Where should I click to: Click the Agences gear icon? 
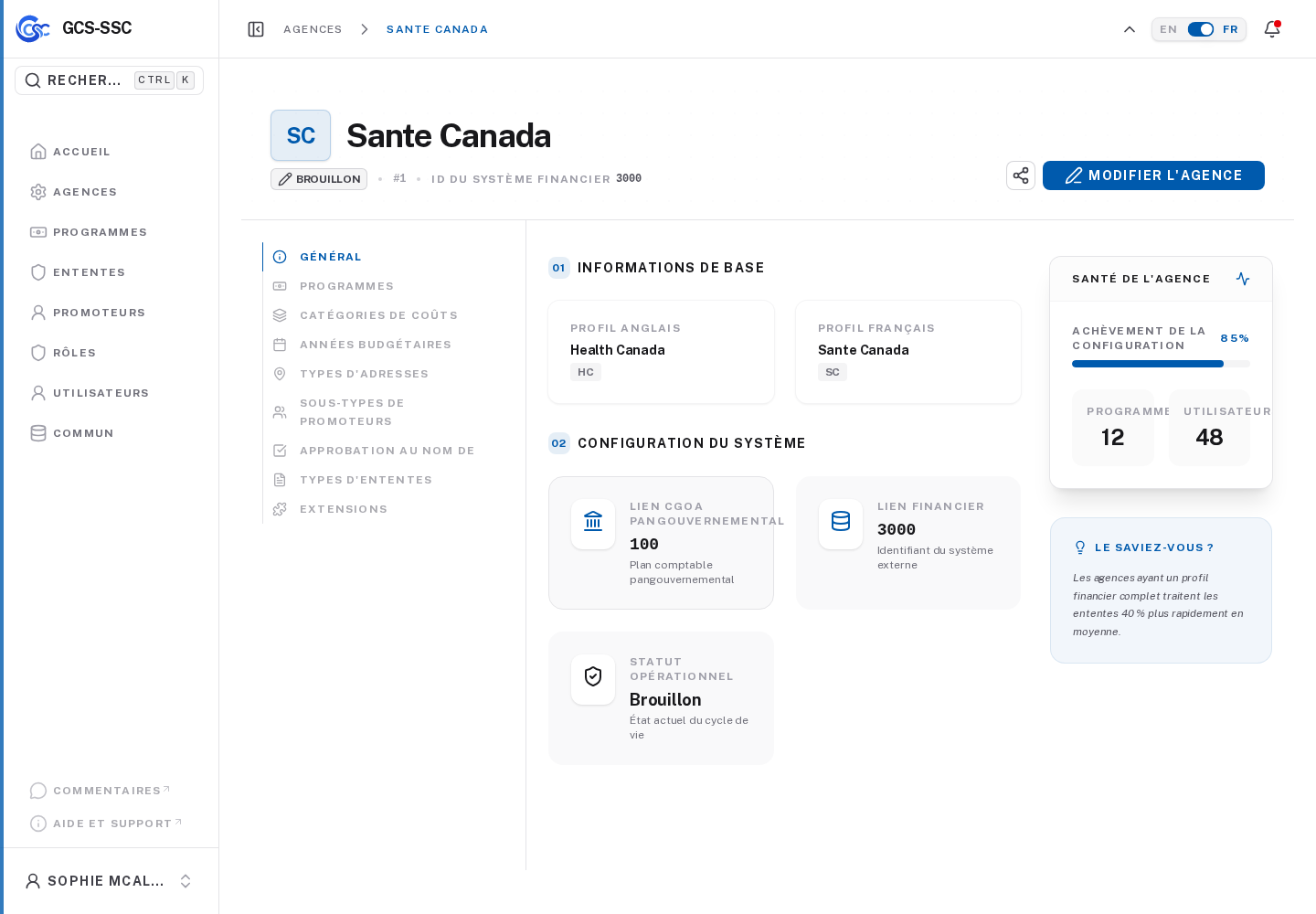pos(38,192)
